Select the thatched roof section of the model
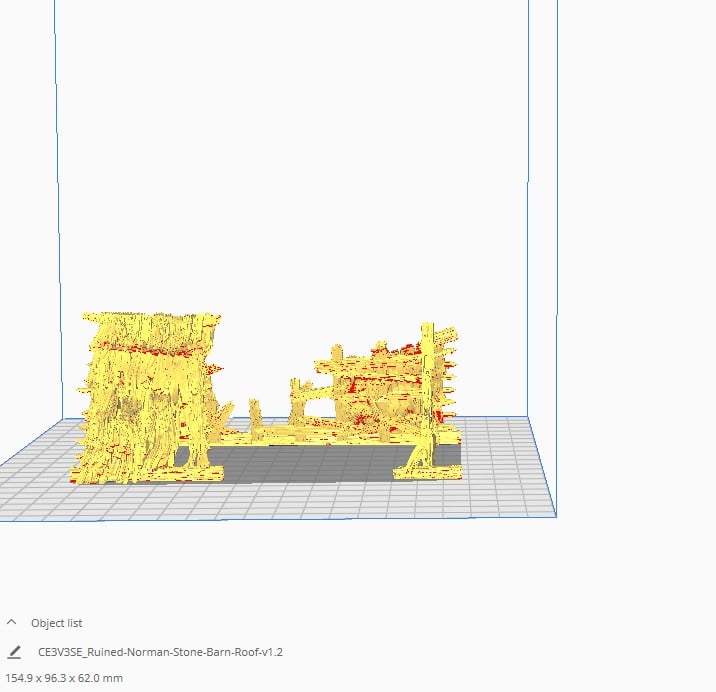The width and height of the screenshot is (716, 692). pos(146,393)
